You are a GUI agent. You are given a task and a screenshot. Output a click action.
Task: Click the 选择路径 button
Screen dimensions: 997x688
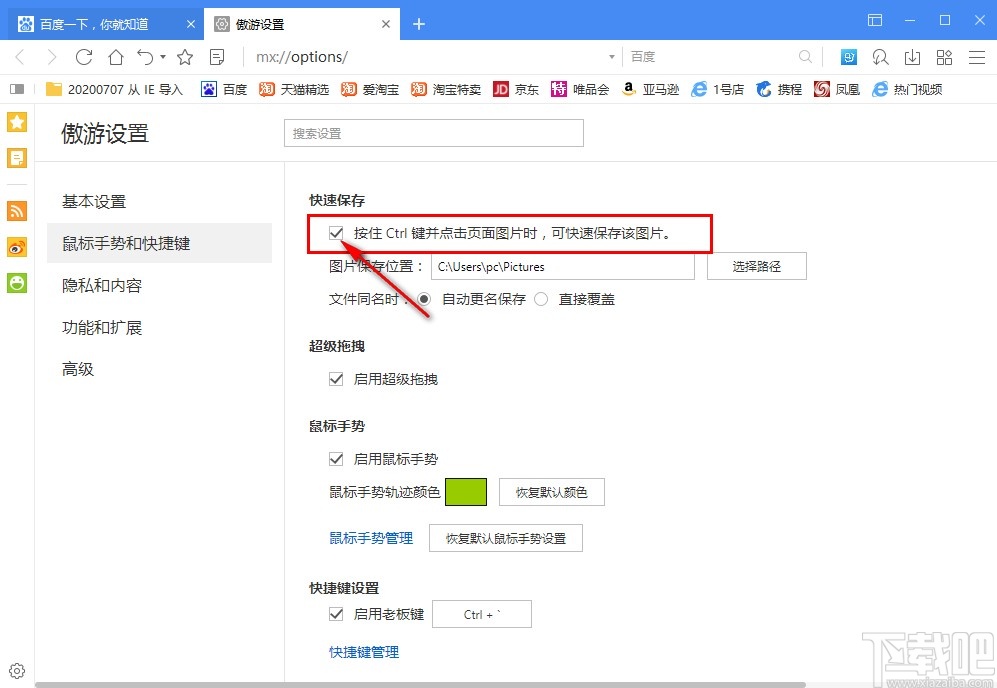756,266
